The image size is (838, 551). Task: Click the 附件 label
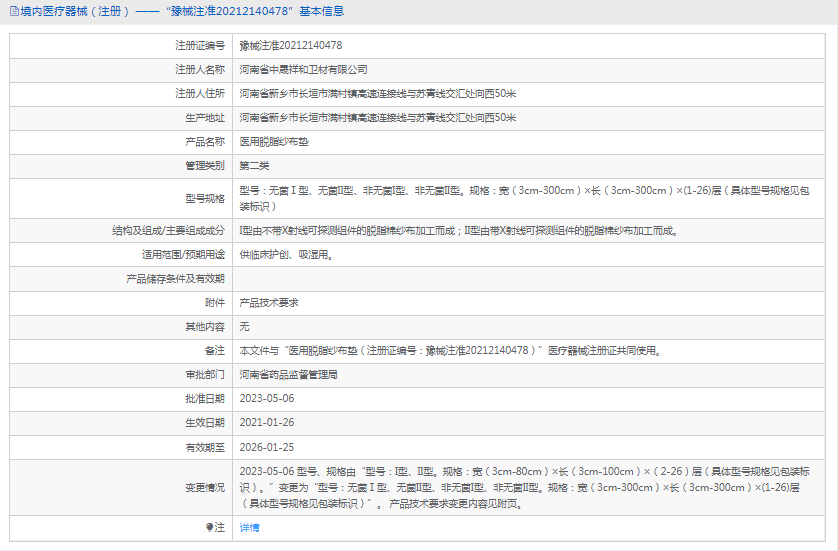pos(215,303)
